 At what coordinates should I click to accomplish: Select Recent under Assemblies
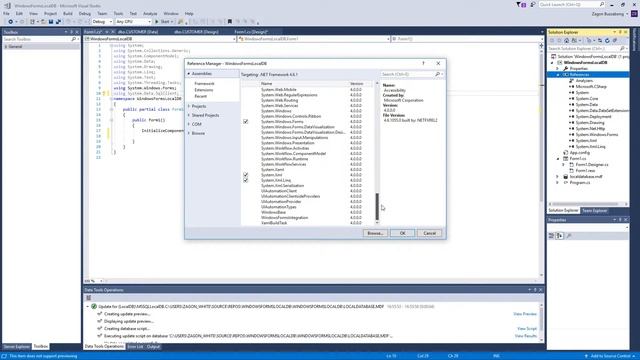[200, 96]
